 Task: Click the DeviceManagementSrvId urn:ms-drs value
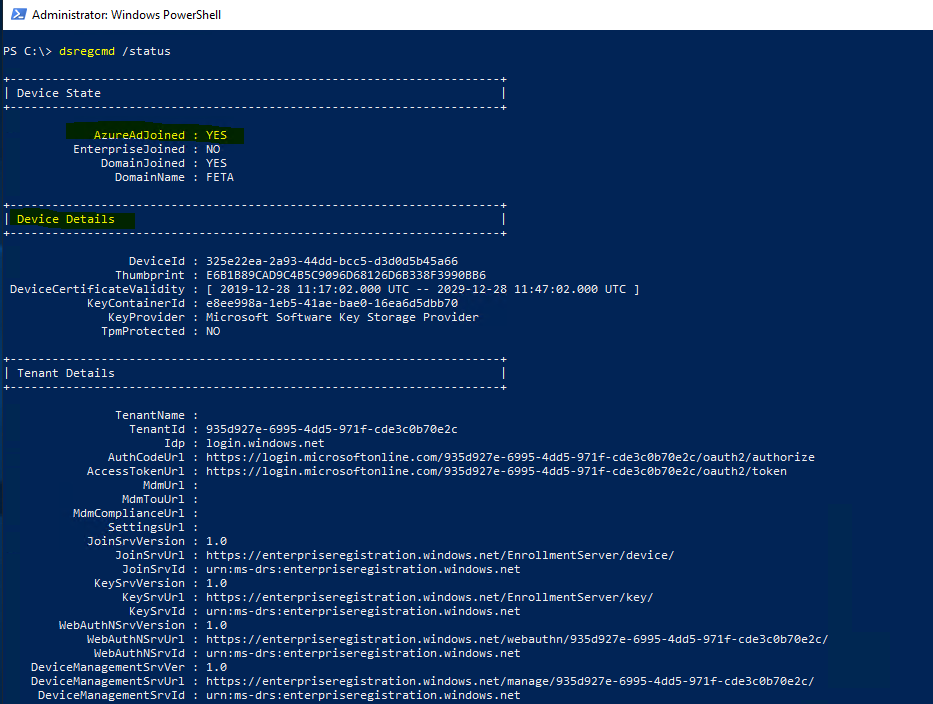tap(363, 695)
